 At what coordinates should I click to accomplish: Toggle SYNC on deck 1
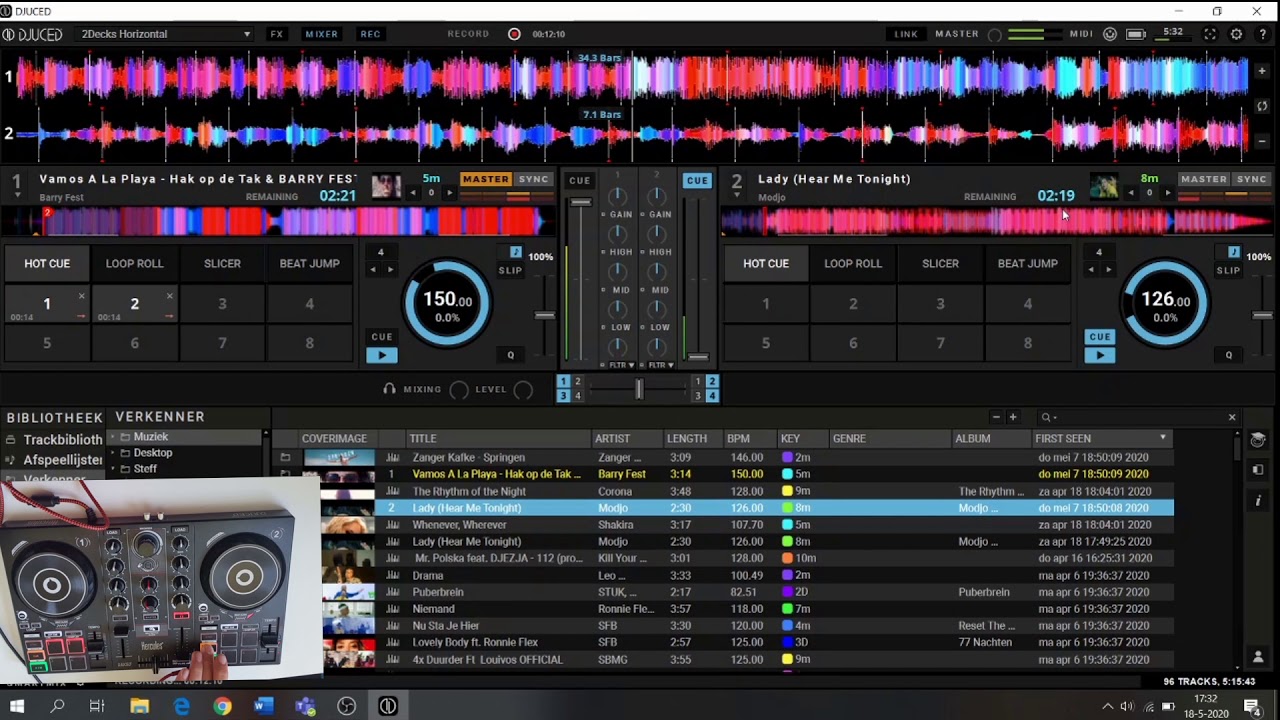(x=533, y=180)
